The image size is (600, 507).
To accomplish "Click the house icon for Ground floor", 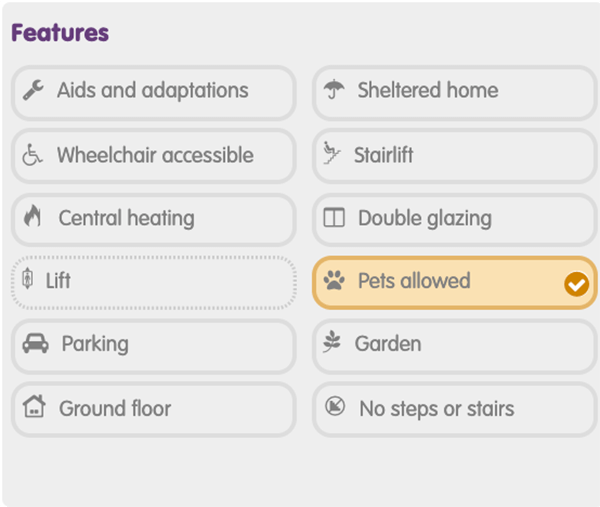I will coord(34,406).
